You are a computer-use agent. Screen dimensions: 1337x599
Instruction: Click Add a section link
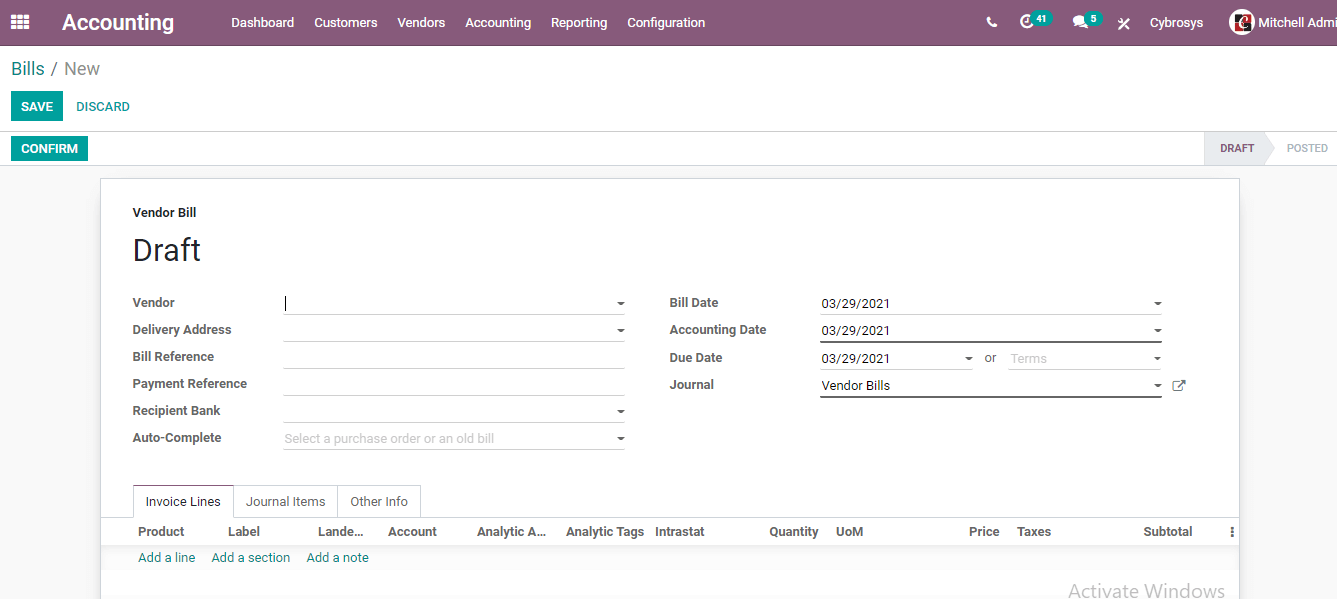pyautogui.click(x=251, y=558)
